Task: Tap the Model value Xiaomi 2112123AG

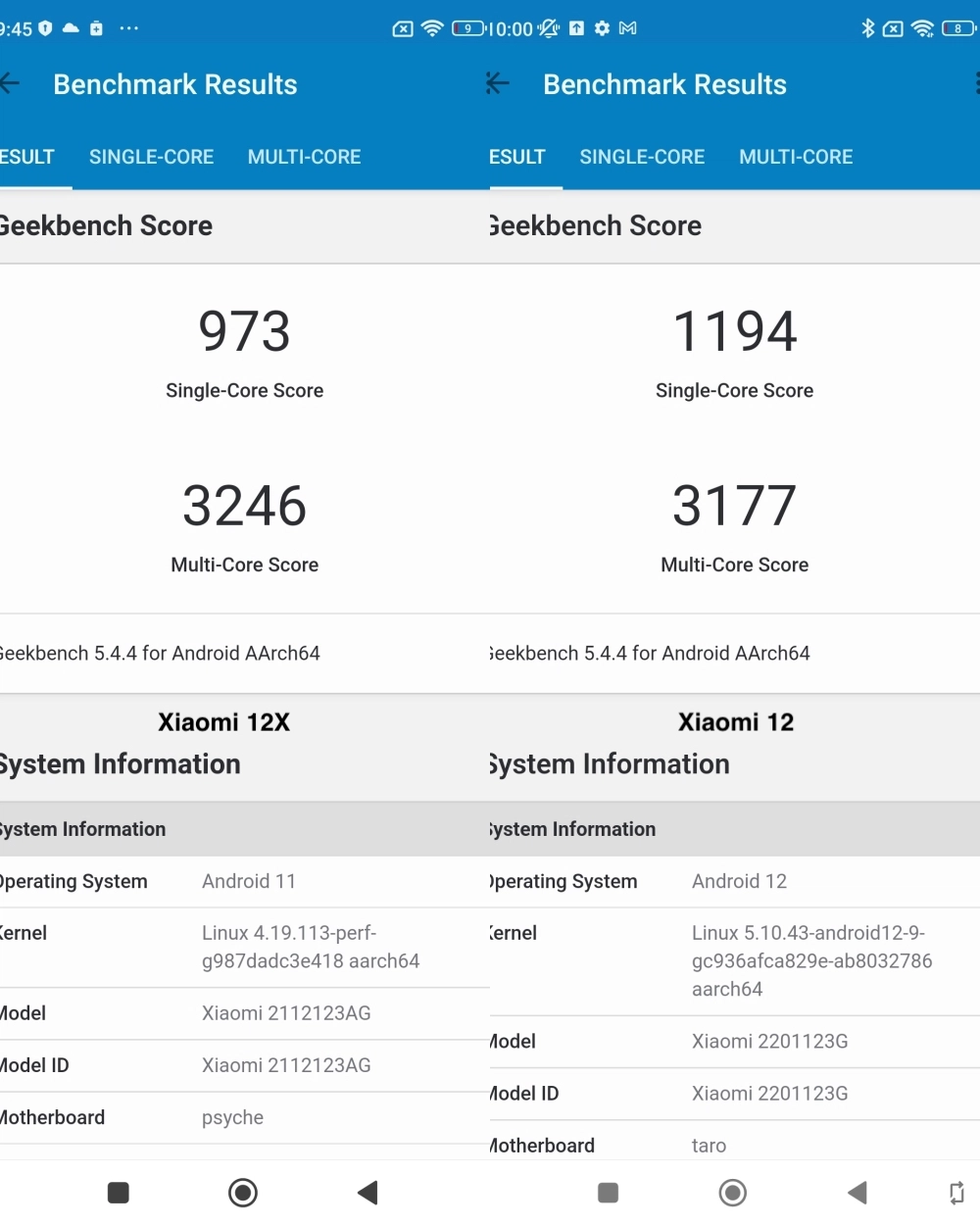Action: coord(286,1013)
